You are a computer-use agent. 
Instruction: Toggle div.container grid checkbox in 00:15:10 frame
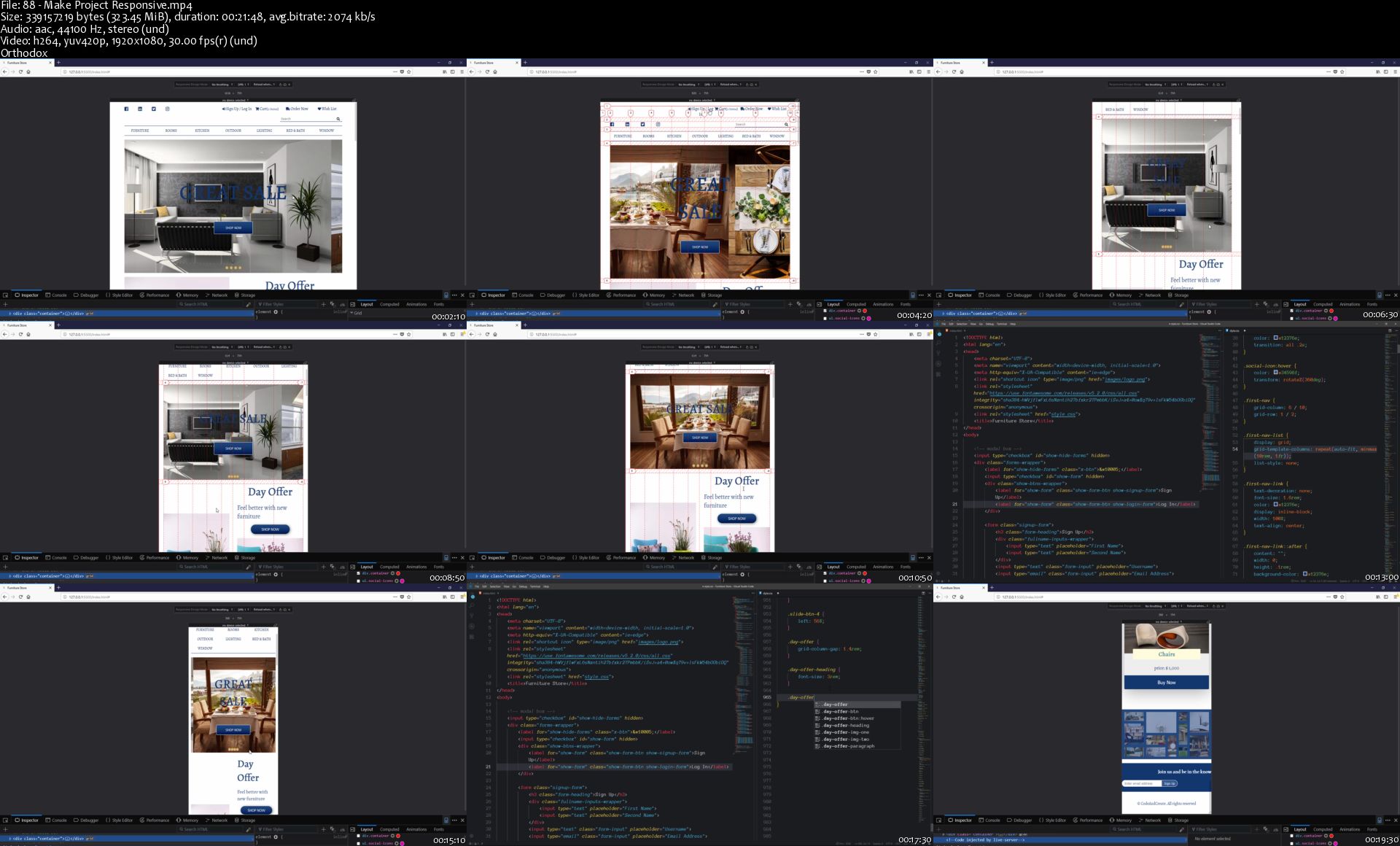coord(358,836)
